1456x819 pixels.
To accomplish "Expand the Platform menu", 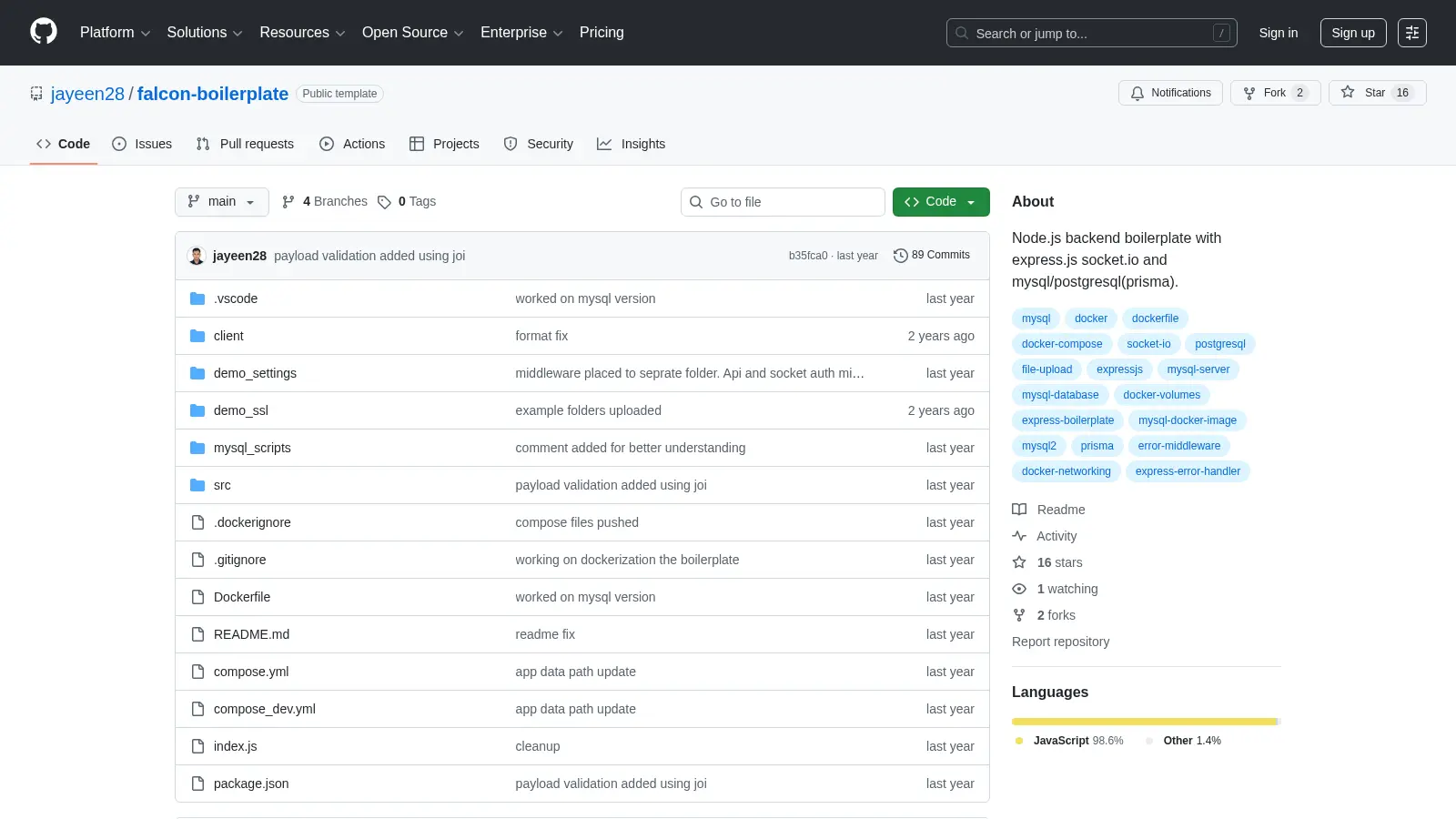I will point(115,33).
